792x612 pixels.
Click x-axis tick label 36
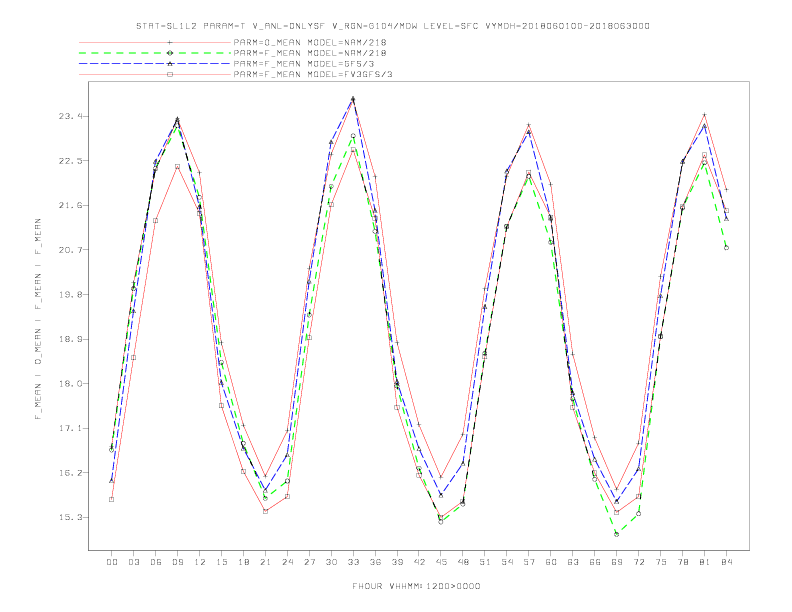click(375, 562)
